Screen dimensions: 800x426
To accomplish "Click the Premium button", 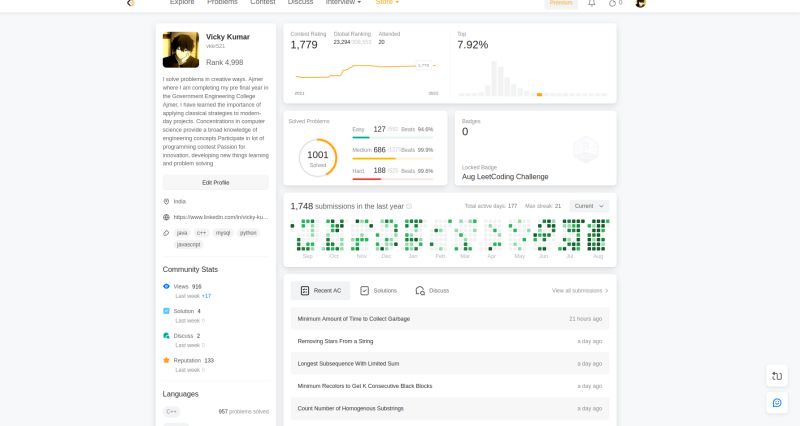I will (x=561, y=3).
